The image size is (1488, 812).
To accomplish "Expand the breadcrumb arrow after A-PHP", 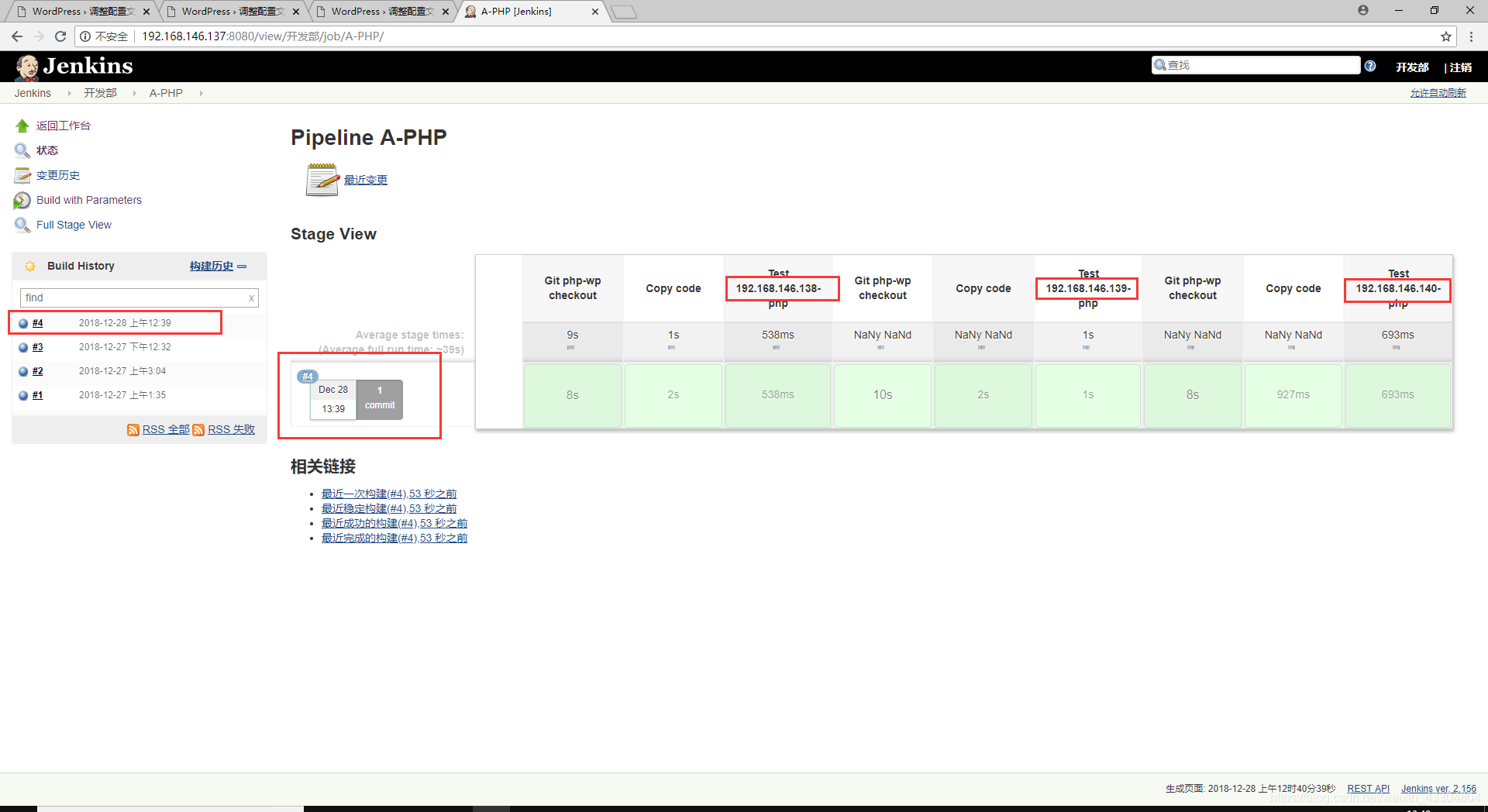I will tap(201, 93).
